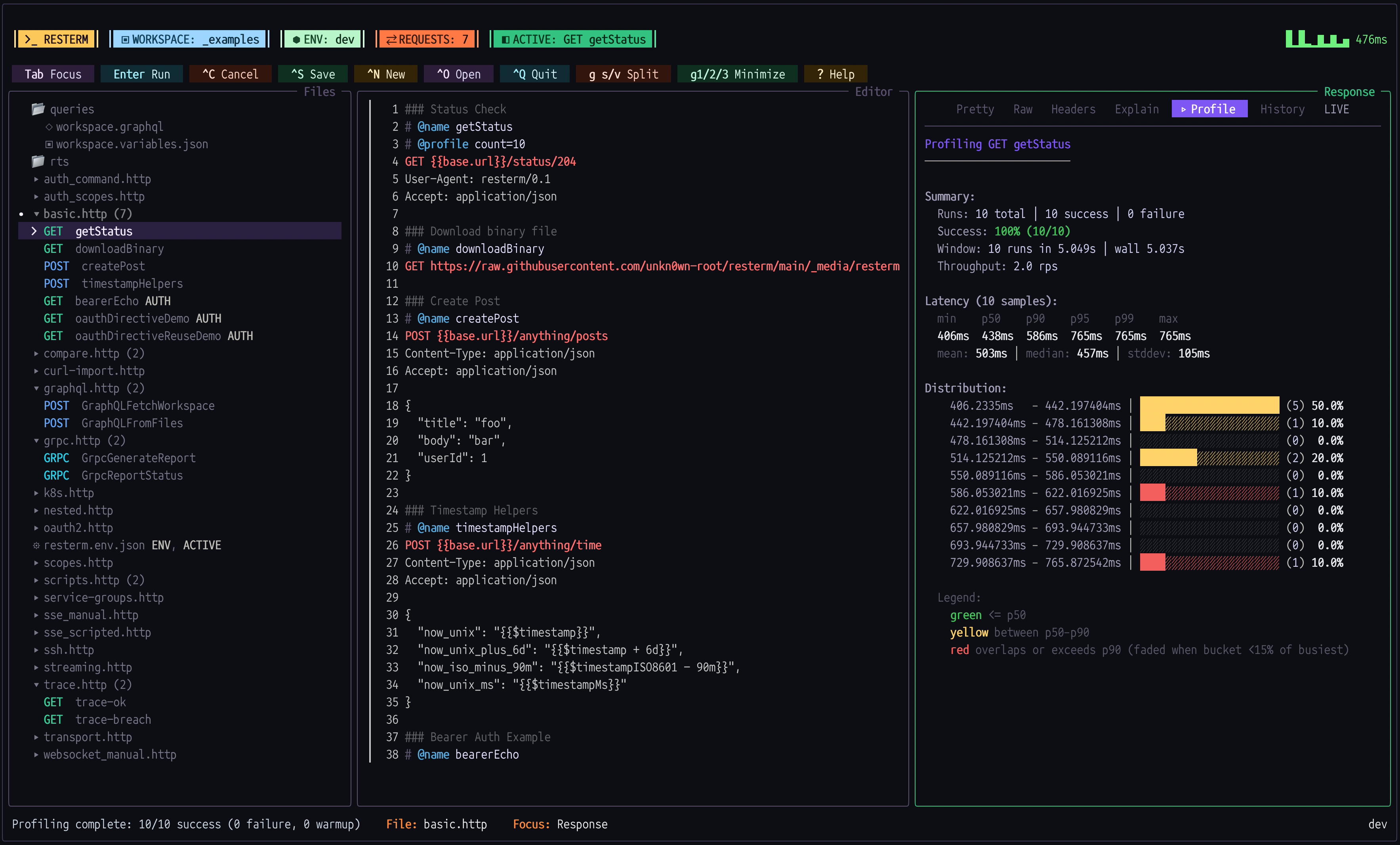Click the WORKSPACE: _examples badge
The image size is (1400, 845).
tap(190, 39)
